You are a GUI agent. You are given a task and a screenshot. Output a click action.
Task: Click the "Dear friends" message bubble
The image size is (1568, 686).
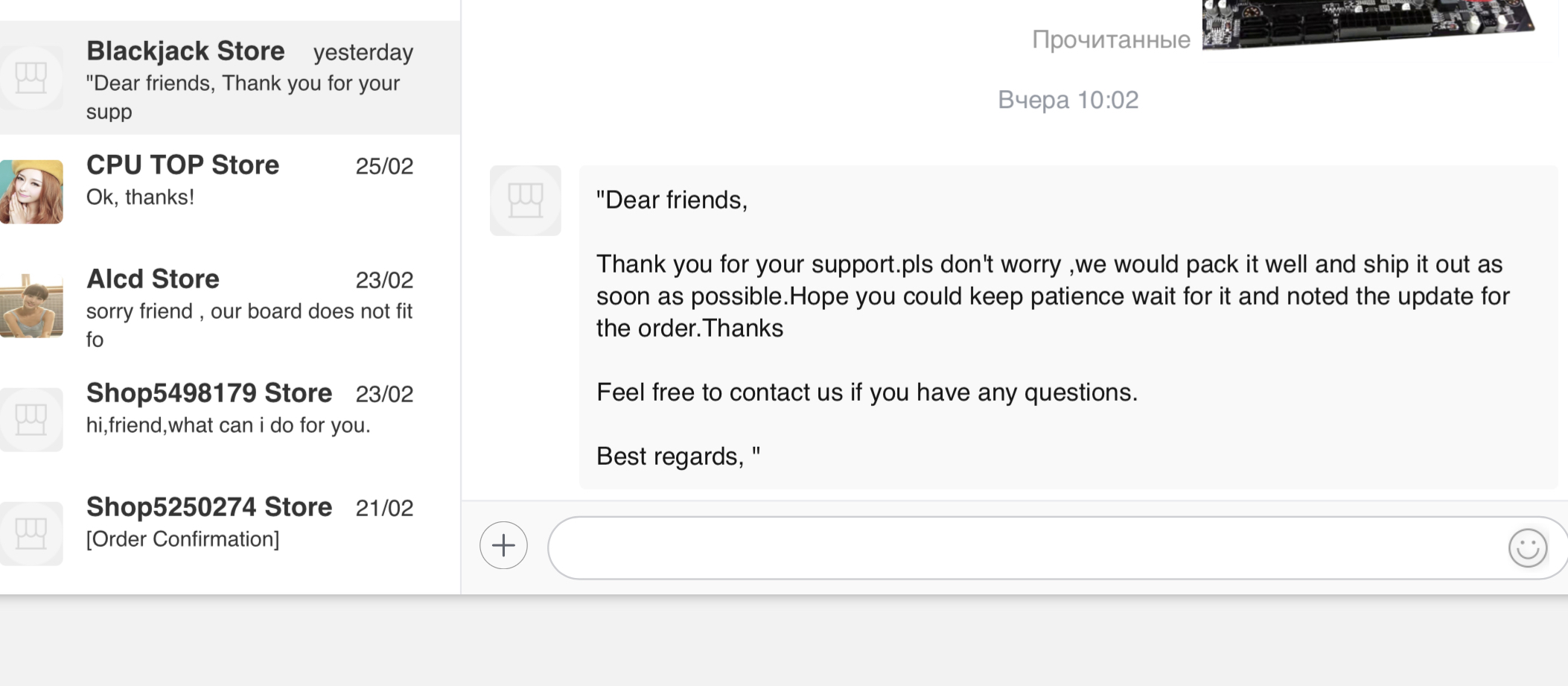(x=1068, y=328)
